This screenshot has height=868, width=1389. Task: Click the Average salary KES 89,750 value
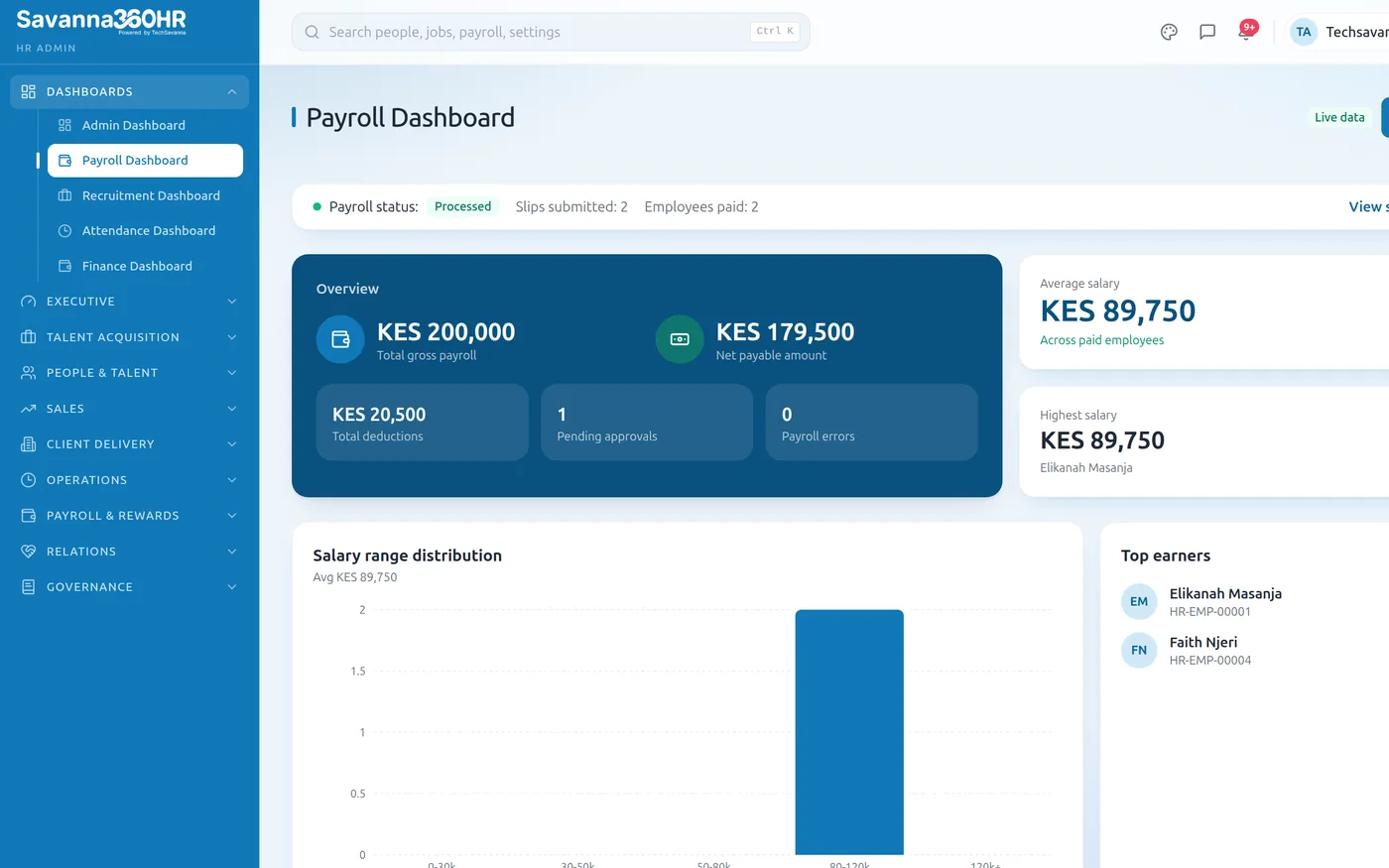point(1118,311)
